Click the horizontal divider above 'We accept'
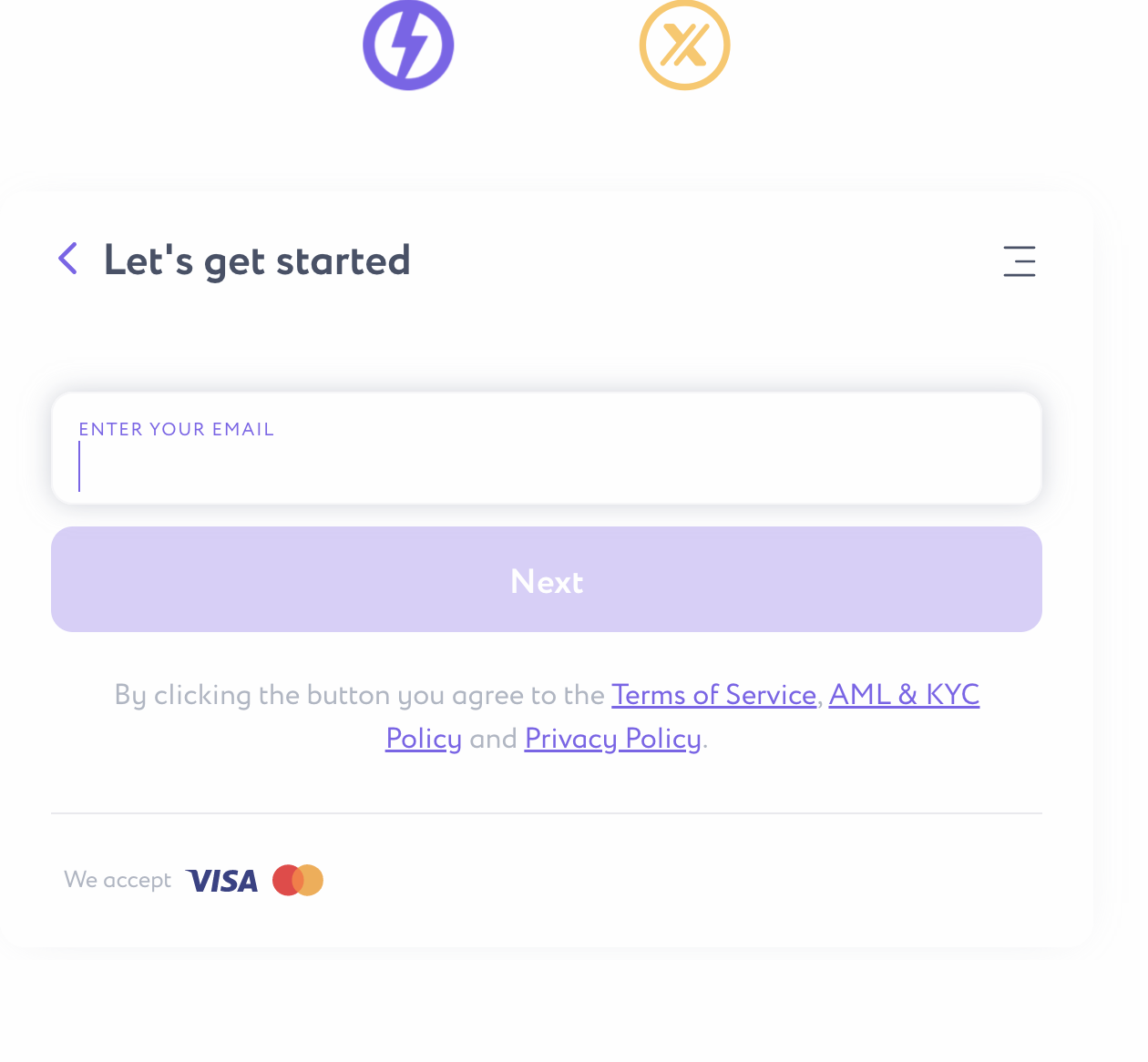 tap(547, 813)
